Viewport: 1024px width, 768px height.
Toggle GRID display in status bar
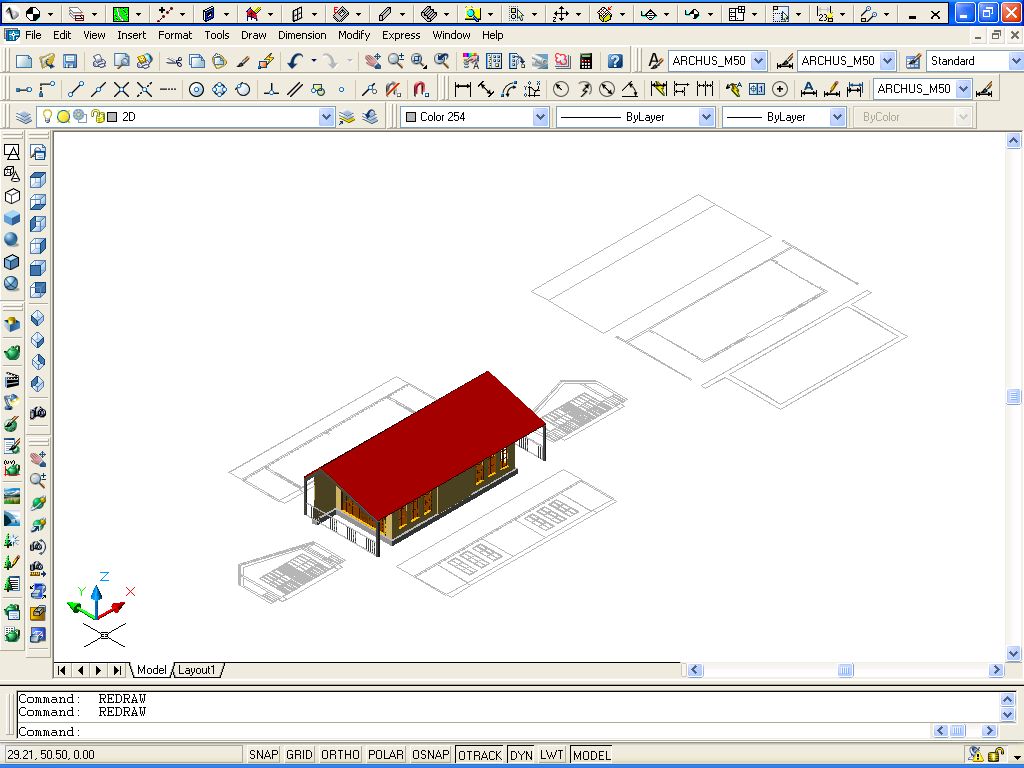(x=299, y=754)
